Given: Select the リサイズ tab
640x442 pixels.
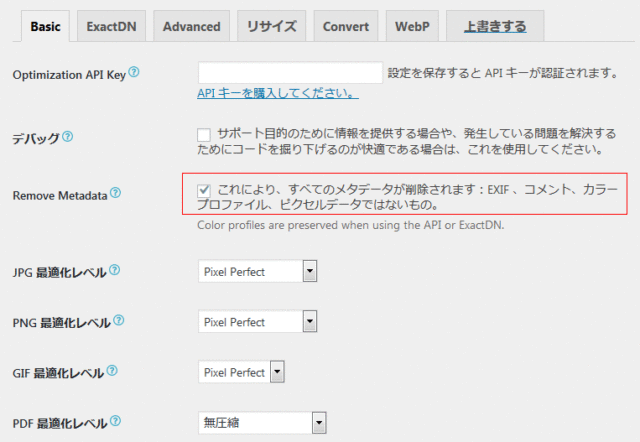Looking at the screenshot, I should 272,26.
